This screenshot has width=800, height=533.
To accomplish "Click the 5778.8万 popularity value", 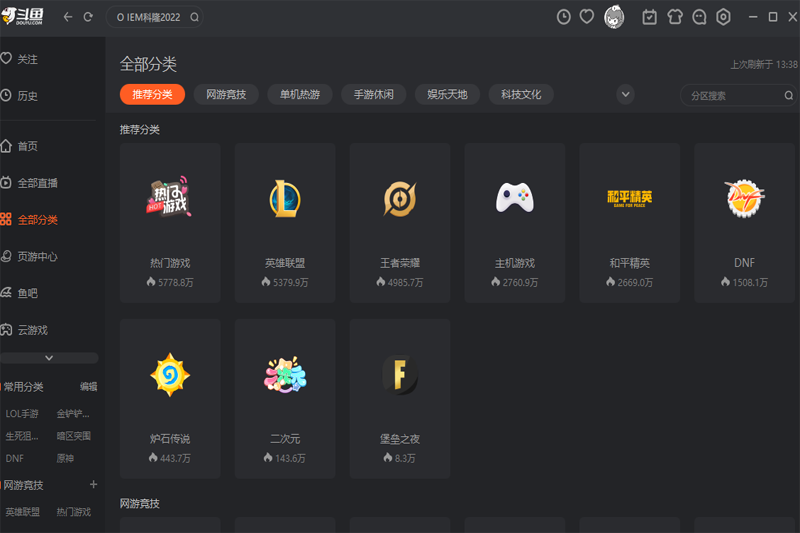I will pos(176,282).
